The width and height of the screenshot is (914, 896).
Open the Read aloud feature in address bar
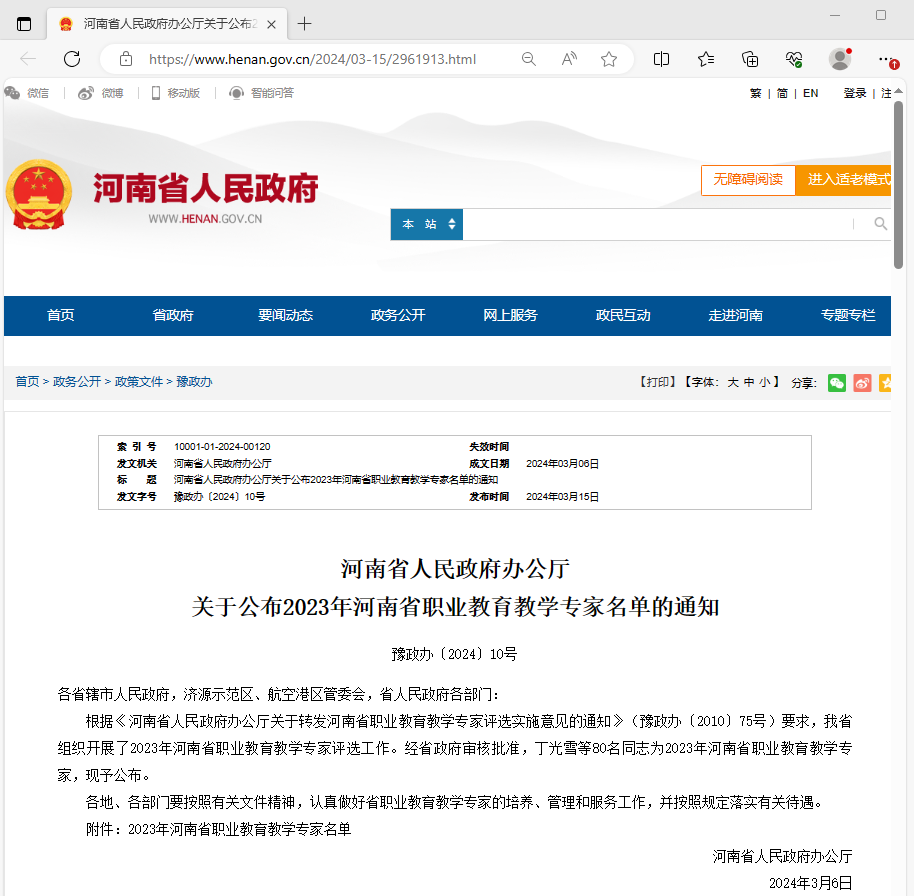(x=569, y=59)
